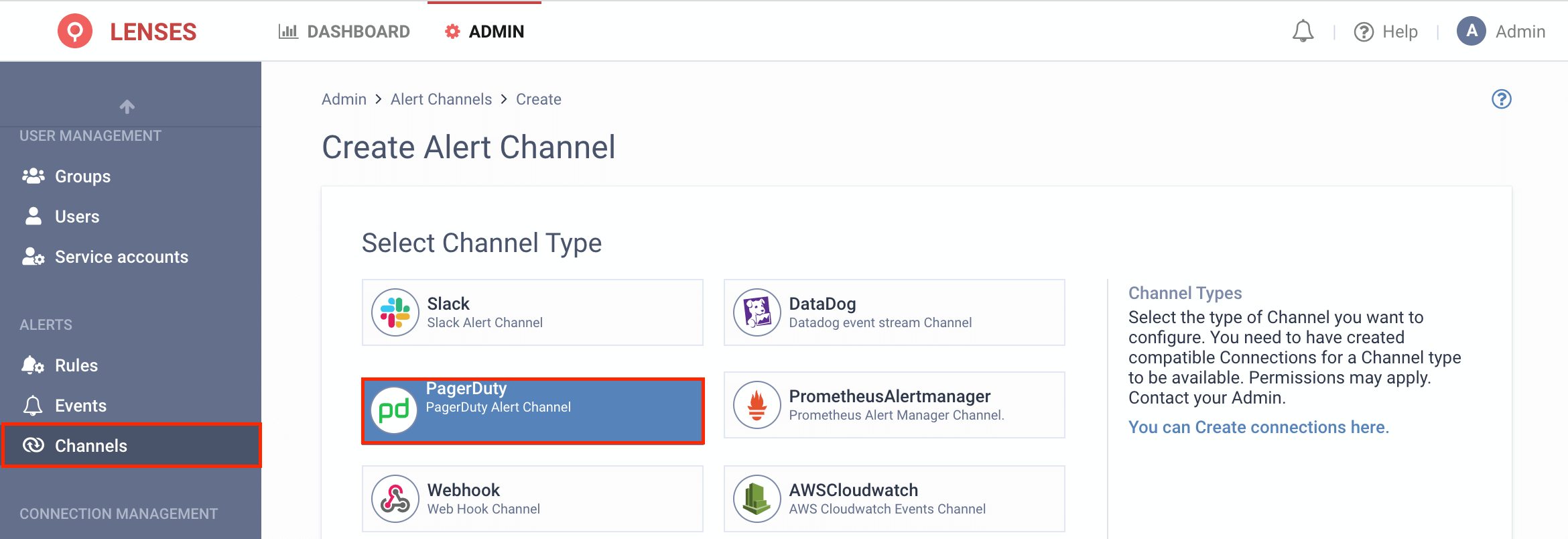This screenshot has width=1568, height=539.
Task: Open Service accounts in sidebar
Action: click(x=131, y=257)
